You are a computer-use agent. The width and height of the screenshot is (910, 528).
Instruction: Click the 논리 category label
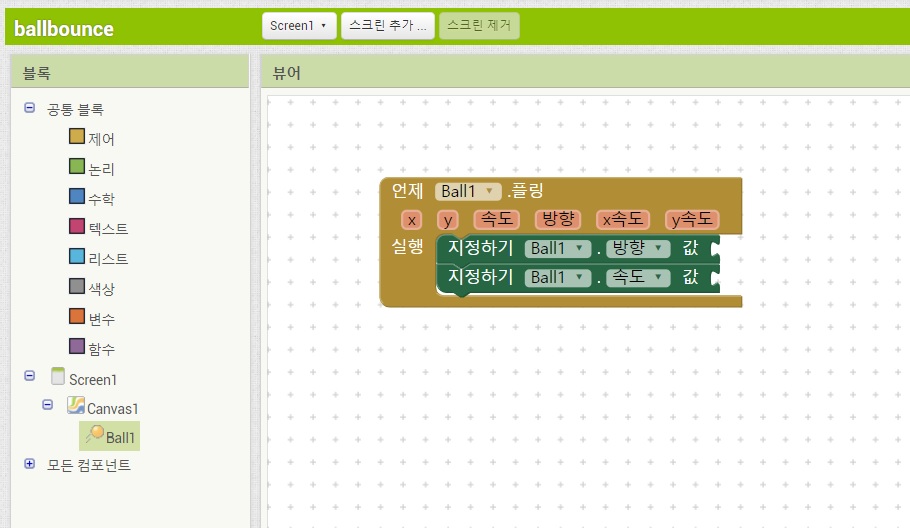pos(102,169)
